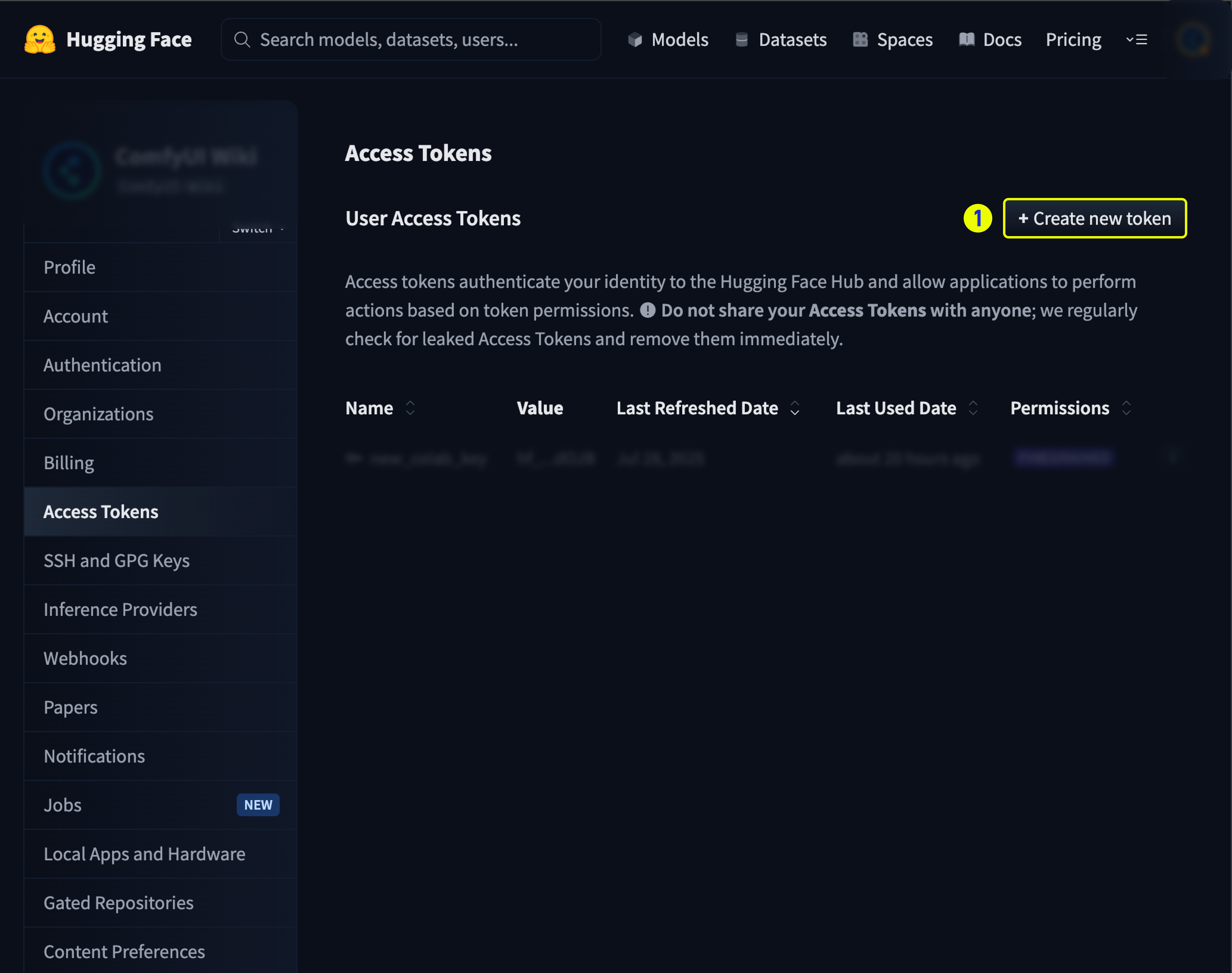Open Datasets via database icon
This screenshot has width=1232, height=973.
coord(741,39)
